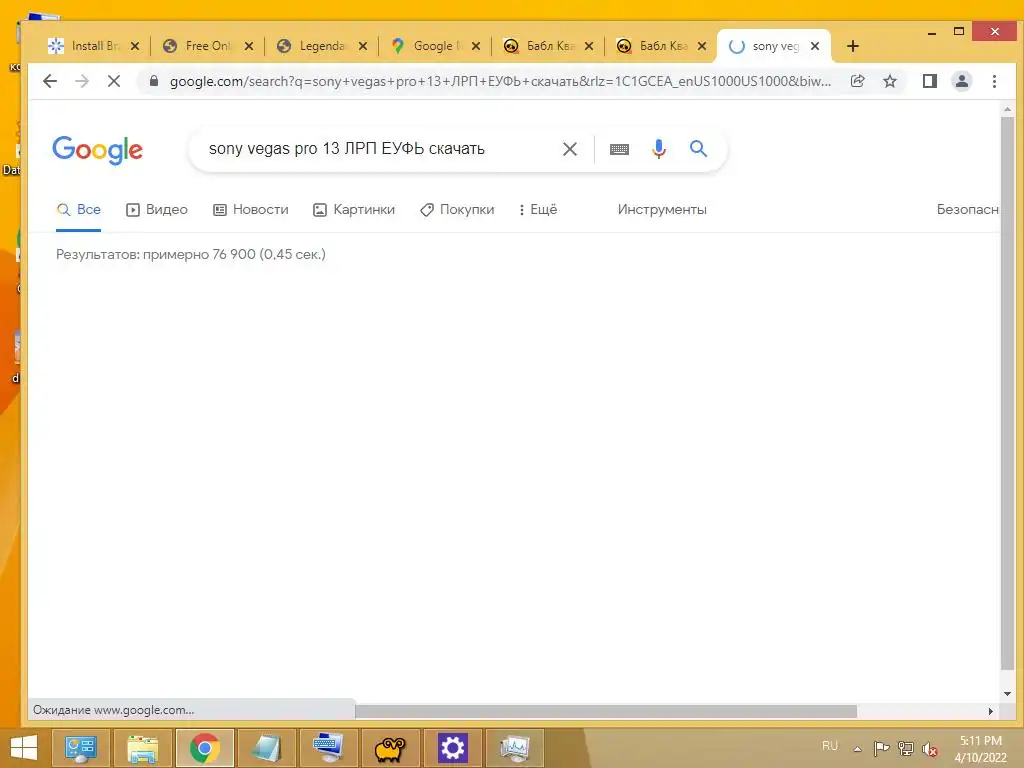Open the Control Panel taskbar icon
The height and width of the screenshot is (768, 1024).
click(80, 748)
